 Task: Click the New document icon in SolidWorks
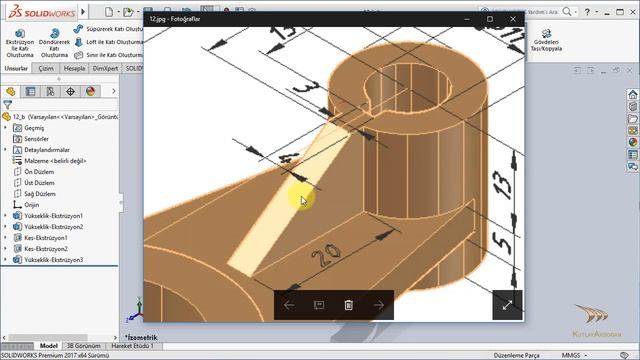tap(109, 12)
